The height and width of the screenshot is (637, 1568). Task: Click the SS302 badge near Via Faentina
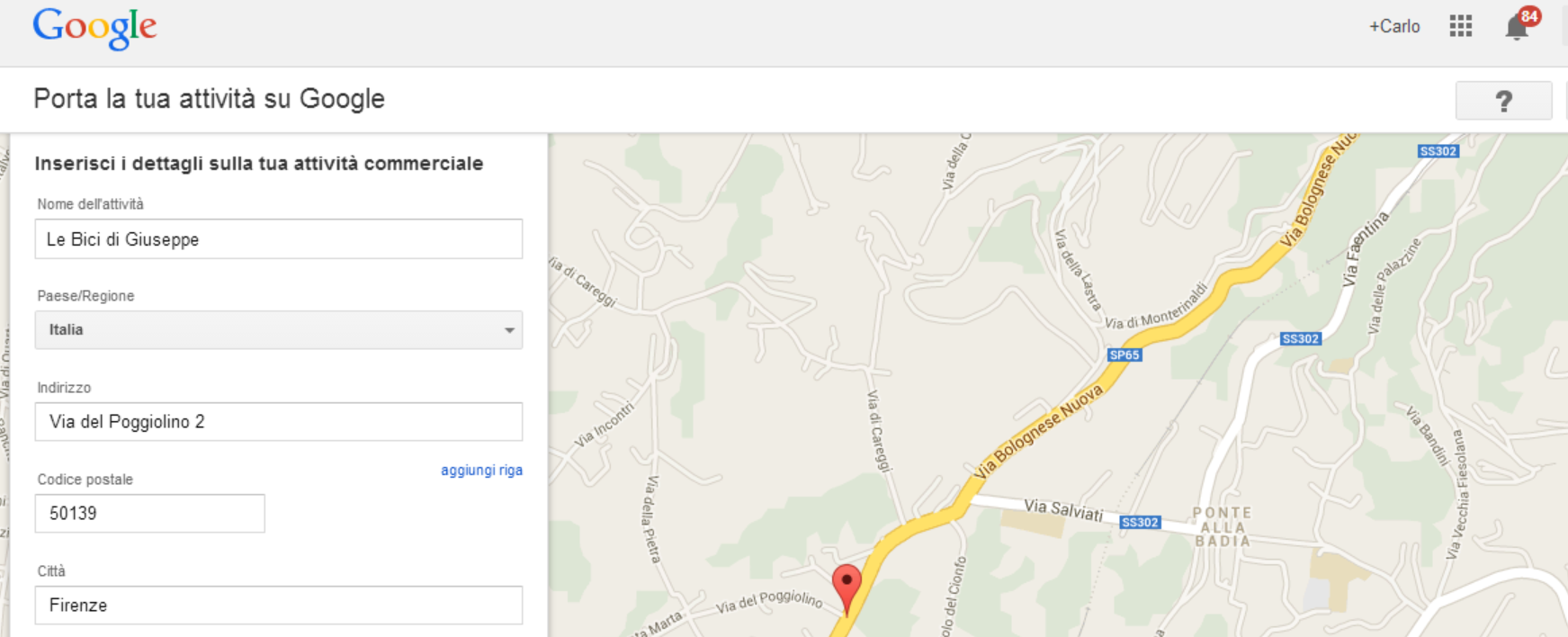(1301, 339)
